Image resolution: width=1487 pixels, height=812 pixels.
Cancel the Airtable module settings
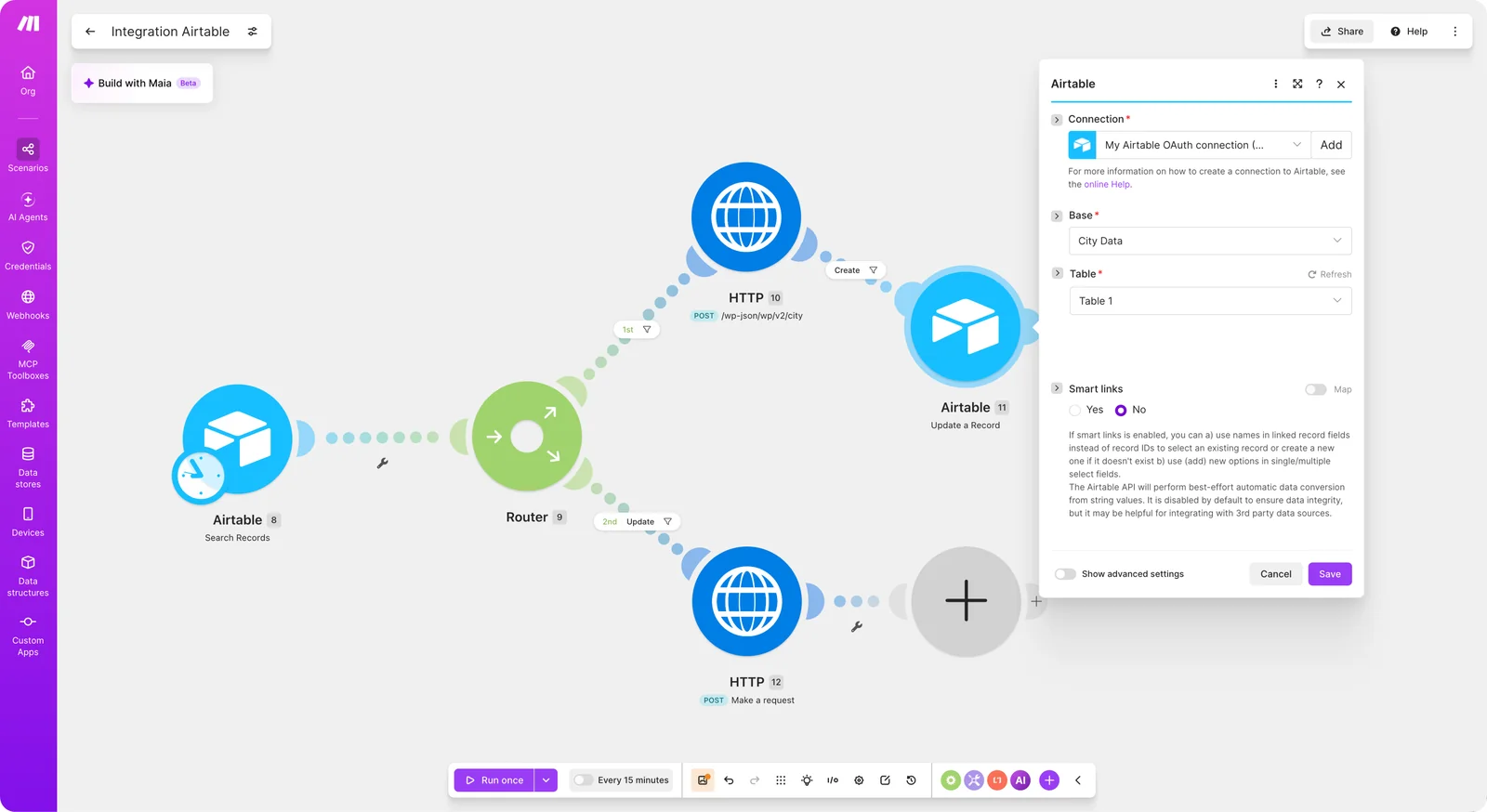click(1275, 574)
